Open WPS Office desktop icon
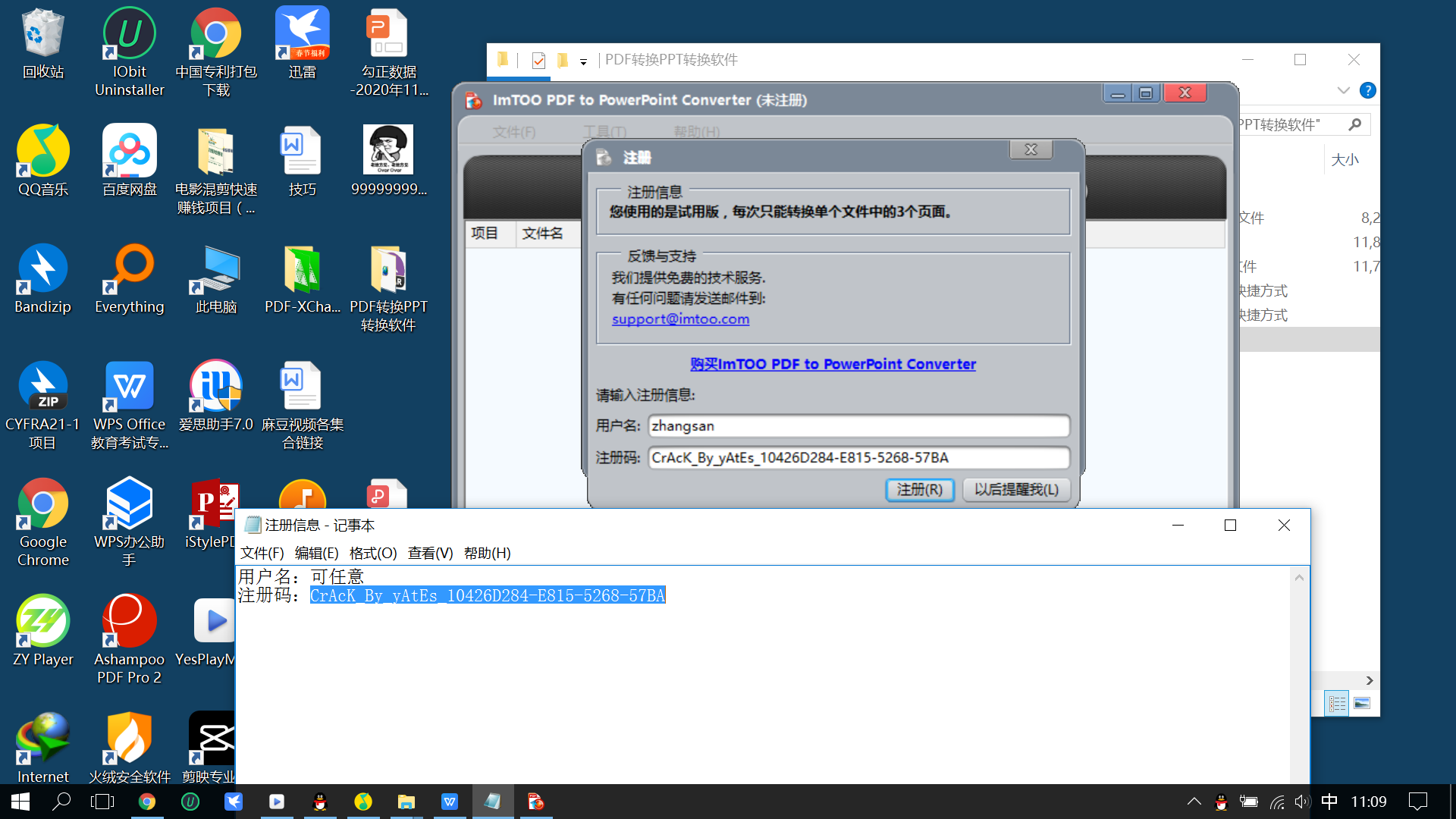 pyautogui.click(x=129, y=406)
